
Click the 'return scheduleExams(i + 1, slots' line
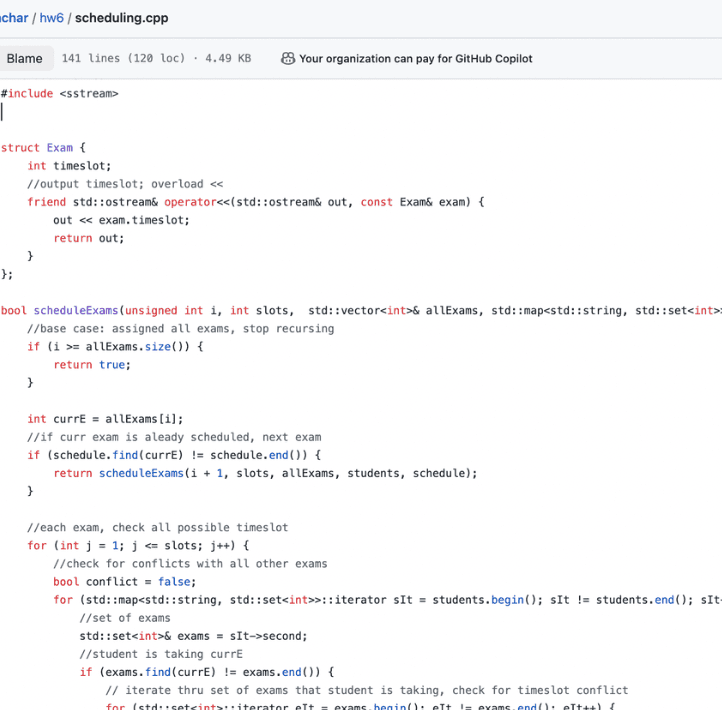(265, 473)
